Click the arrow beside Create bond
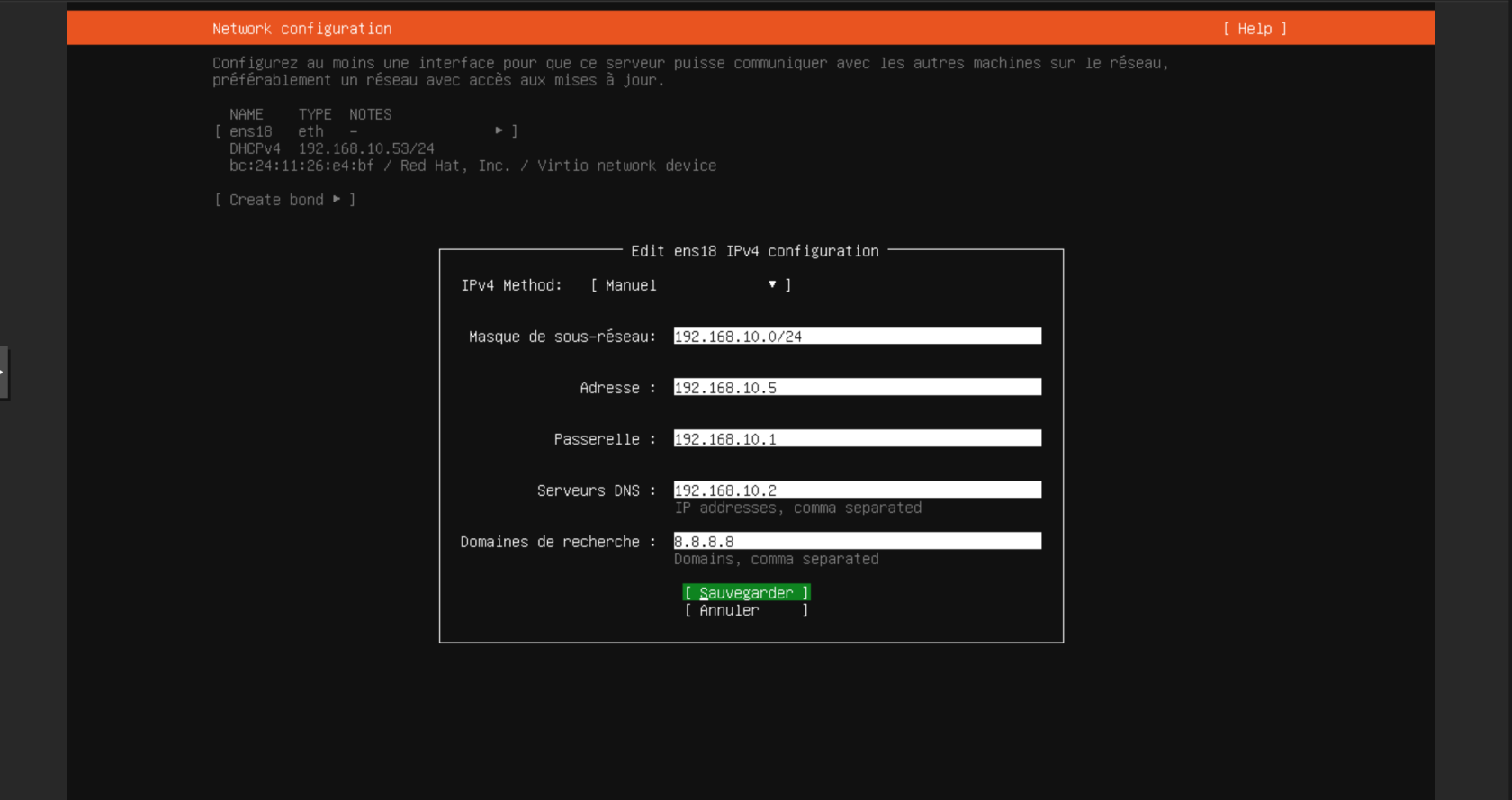The height and width of the screenshot is (800, 1512). click(x=337, y=200)
